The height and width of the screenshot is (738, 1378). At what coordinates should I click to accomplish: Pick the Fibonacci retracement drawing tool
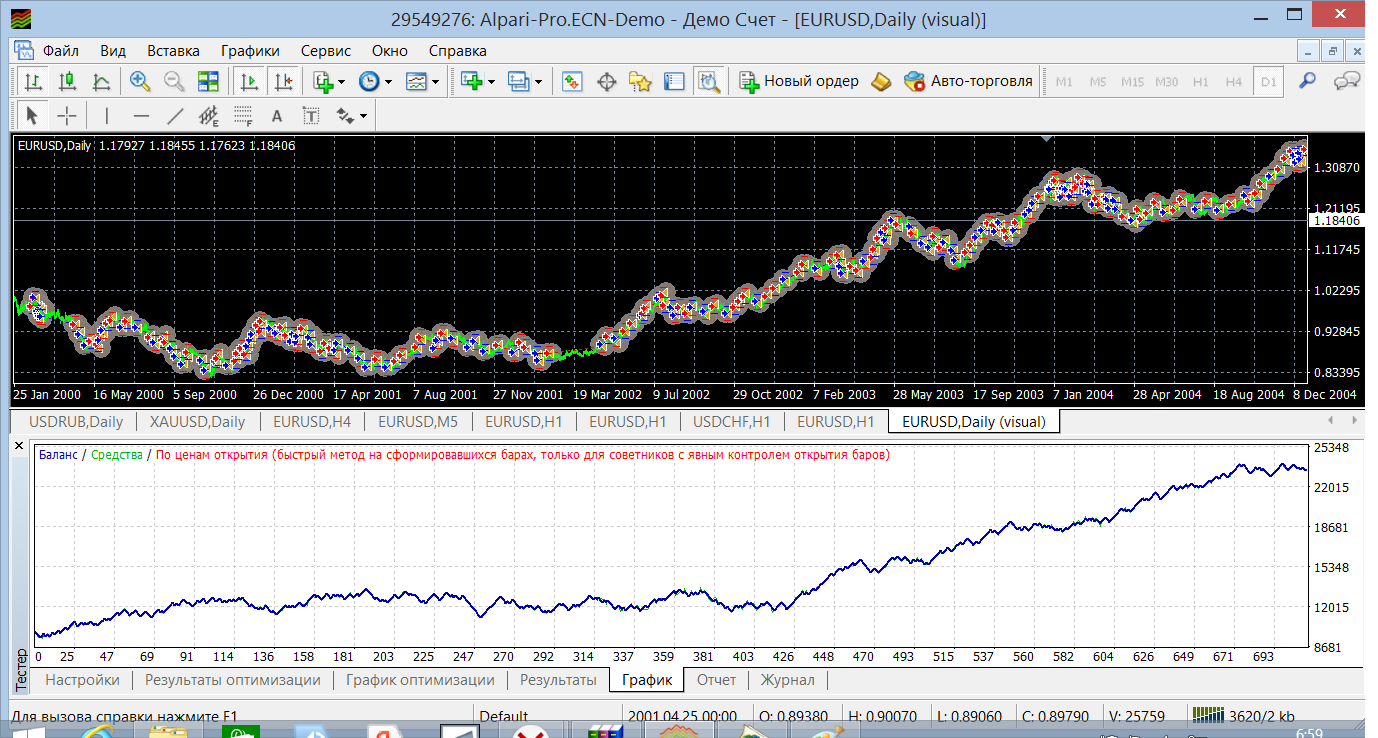(243, 115)
